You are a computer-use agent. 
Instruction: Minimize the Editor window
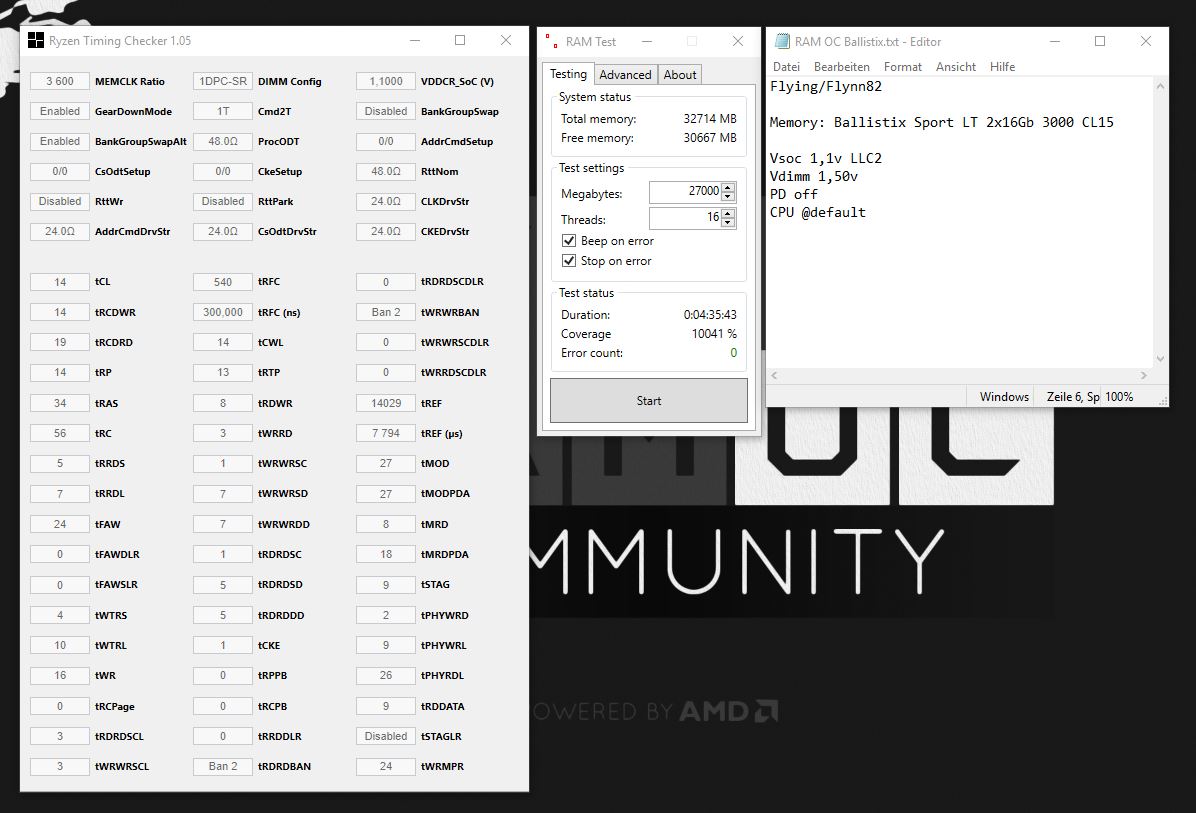pos(1055,41)
